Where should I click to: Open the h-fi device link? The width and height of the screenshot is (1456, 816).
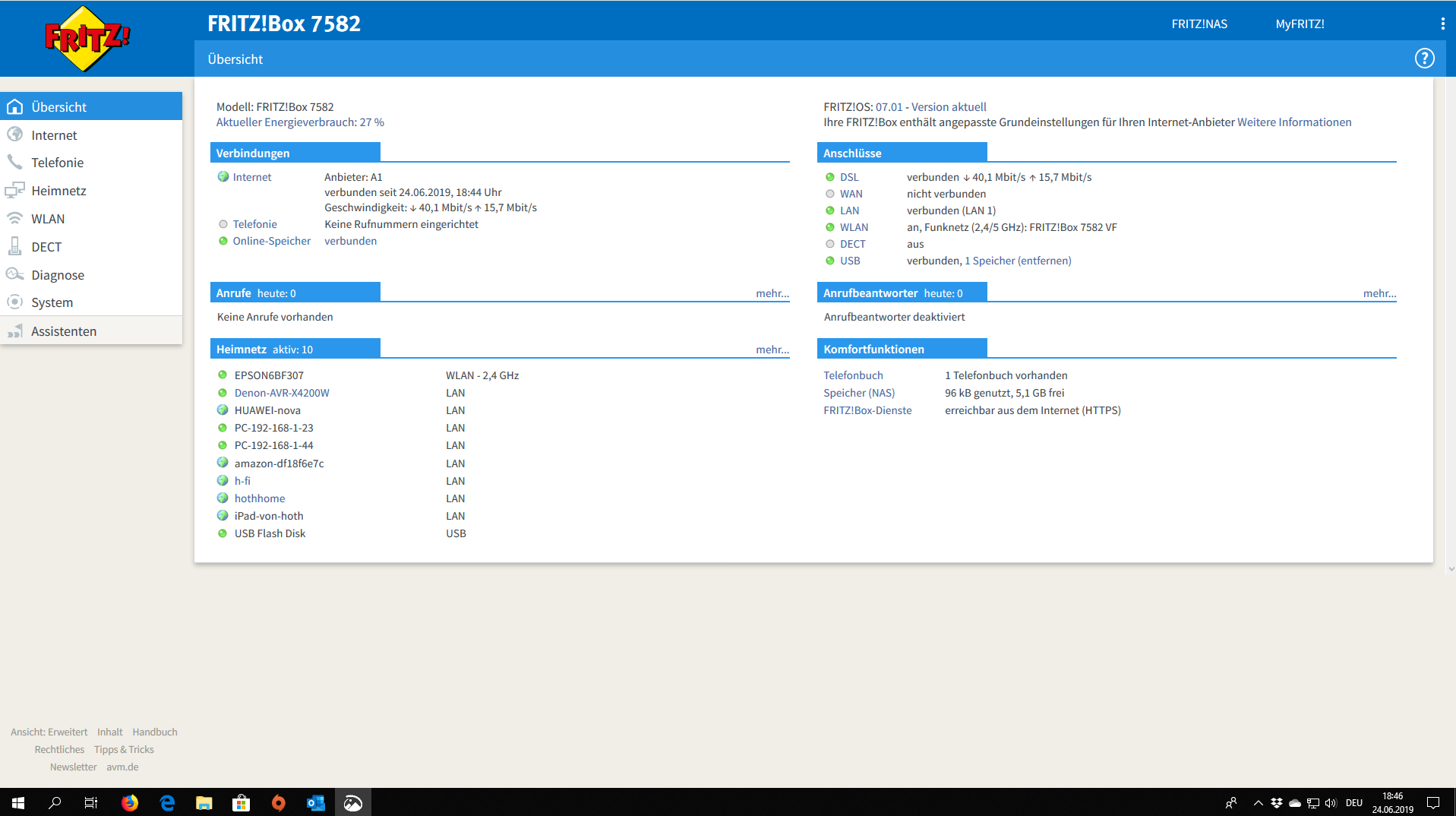pos(242,481)
